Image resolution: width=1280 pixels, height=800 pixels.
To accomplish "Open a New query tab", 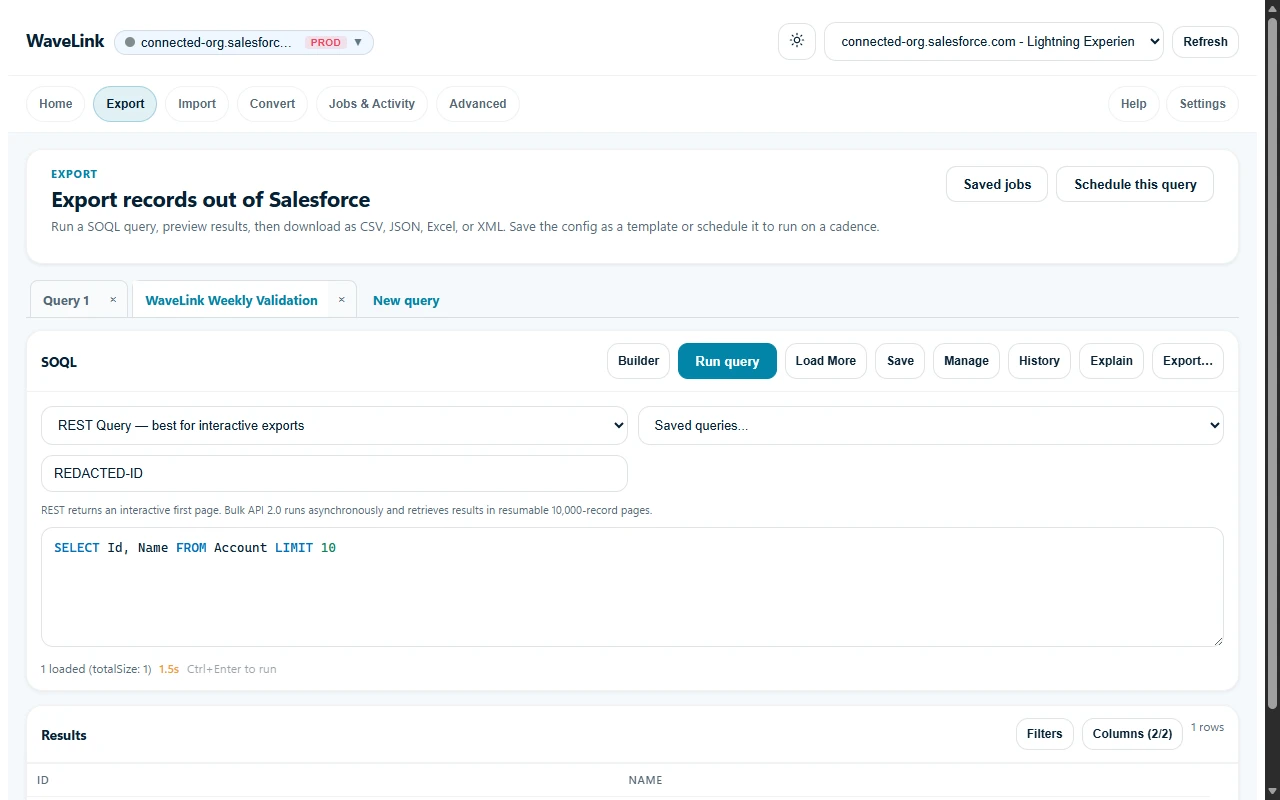I will coord(406,300).
